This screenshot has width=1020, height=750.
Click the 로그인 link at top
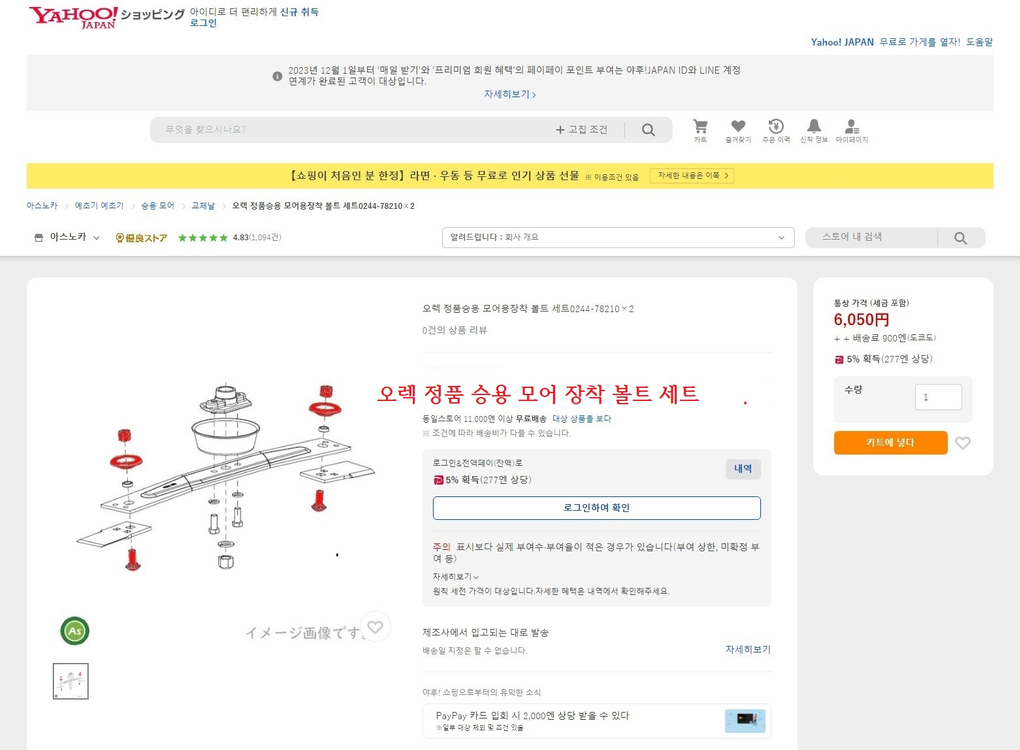coord(203,23)
